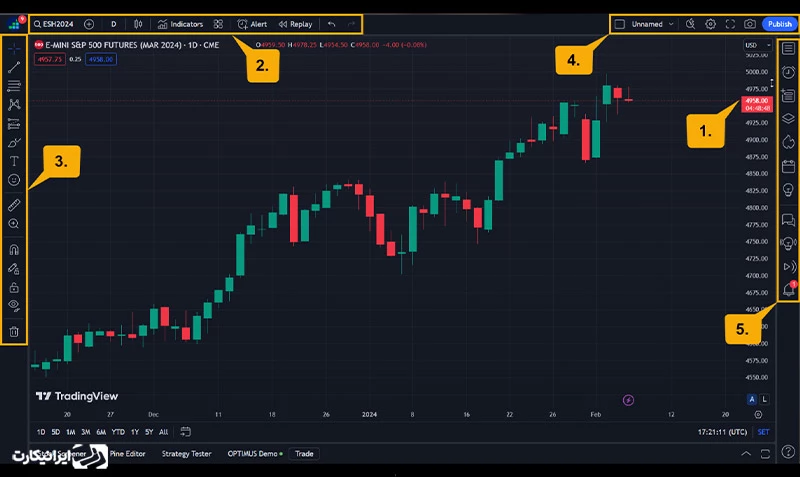Select the All date range
This screenshot has width=800, height=477.
pos(163,432)
